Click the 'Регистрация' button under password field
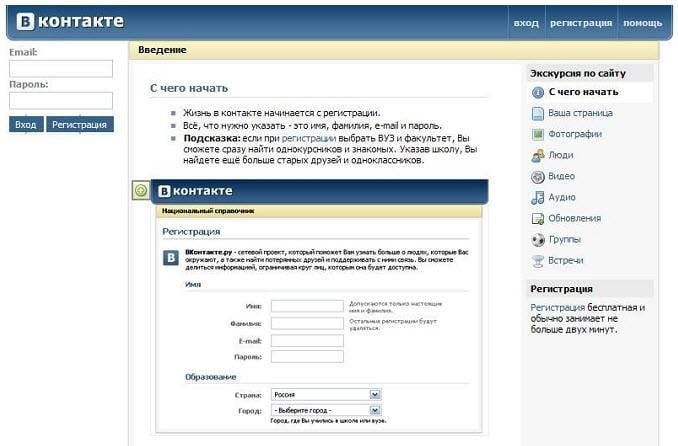Image resolution: width=678 pixels, height=446 pixels. 80,125
